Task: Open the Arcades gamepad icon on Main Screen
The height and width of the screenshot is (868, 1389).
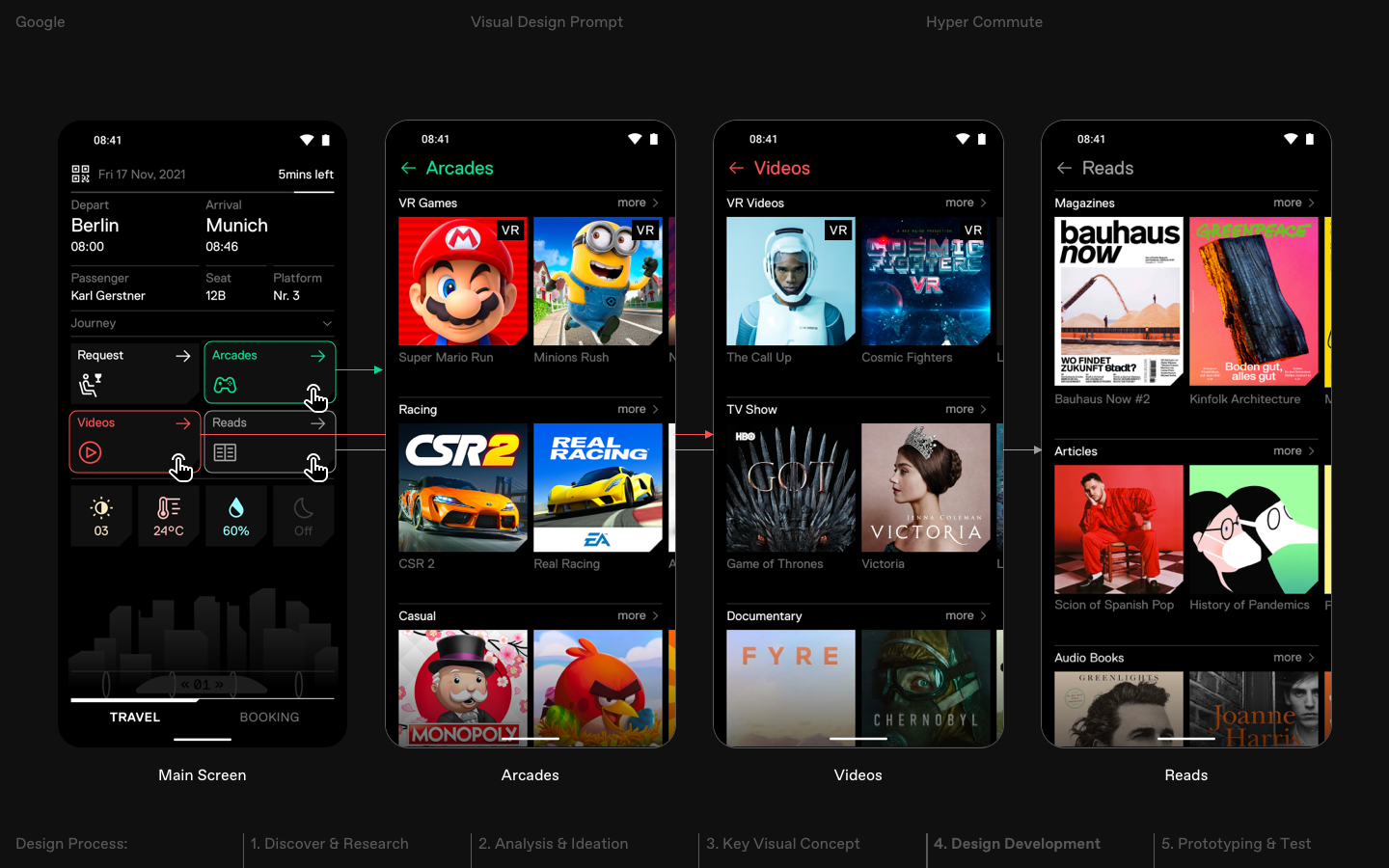Action: point(225,385)
